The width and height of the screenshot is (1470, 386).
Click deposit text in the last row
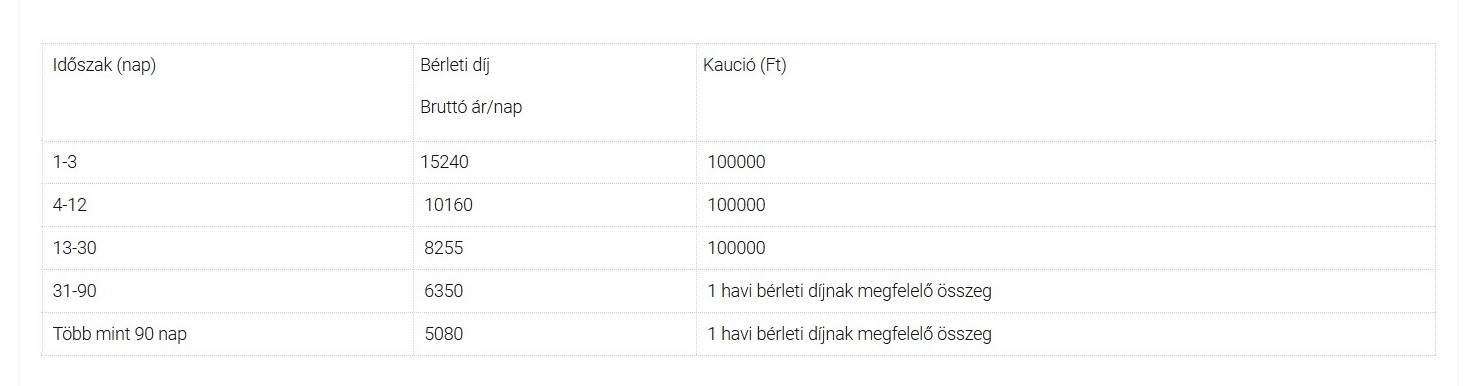click(849, 334)
